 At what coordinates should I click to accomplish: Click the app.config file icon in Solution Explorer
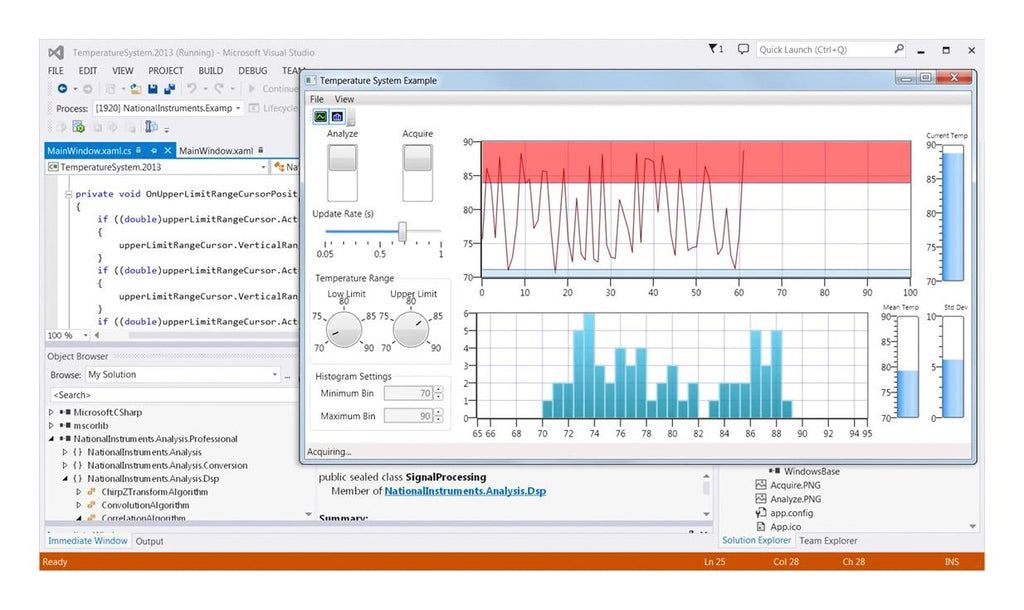click(x=760, y=513)
